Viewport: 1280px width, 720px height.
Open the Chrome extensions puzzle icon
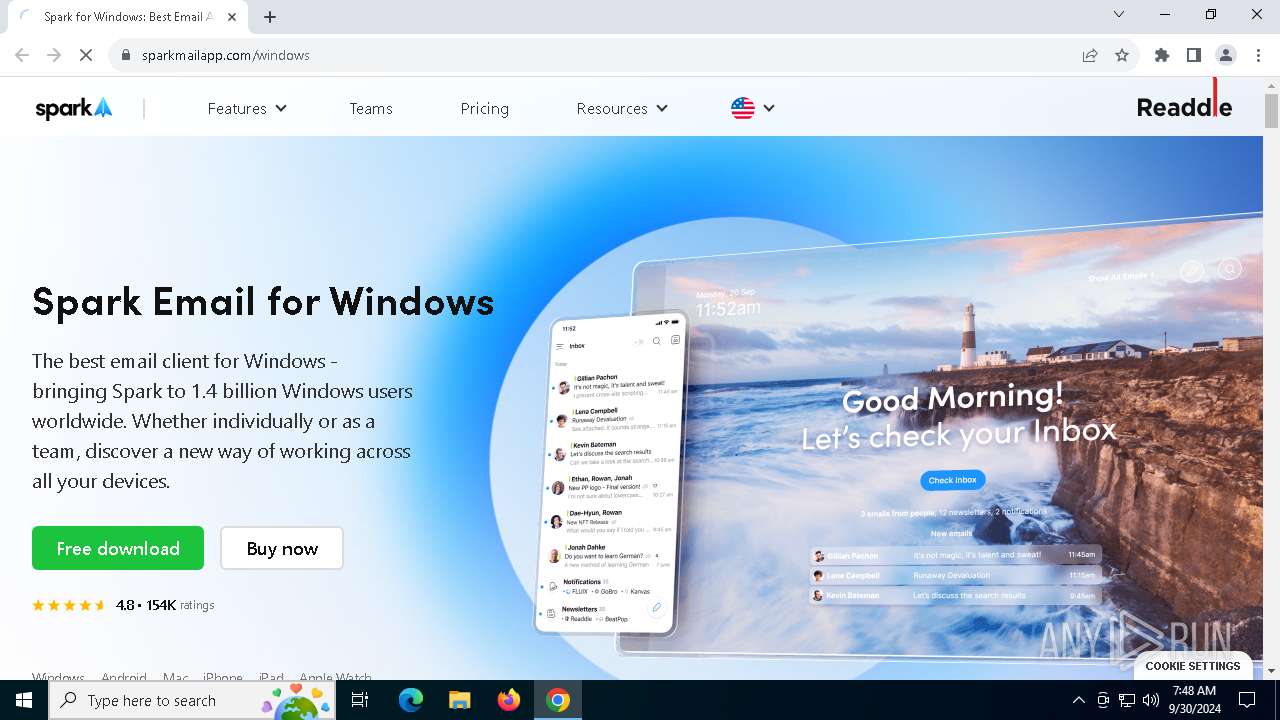[1162, 55]
